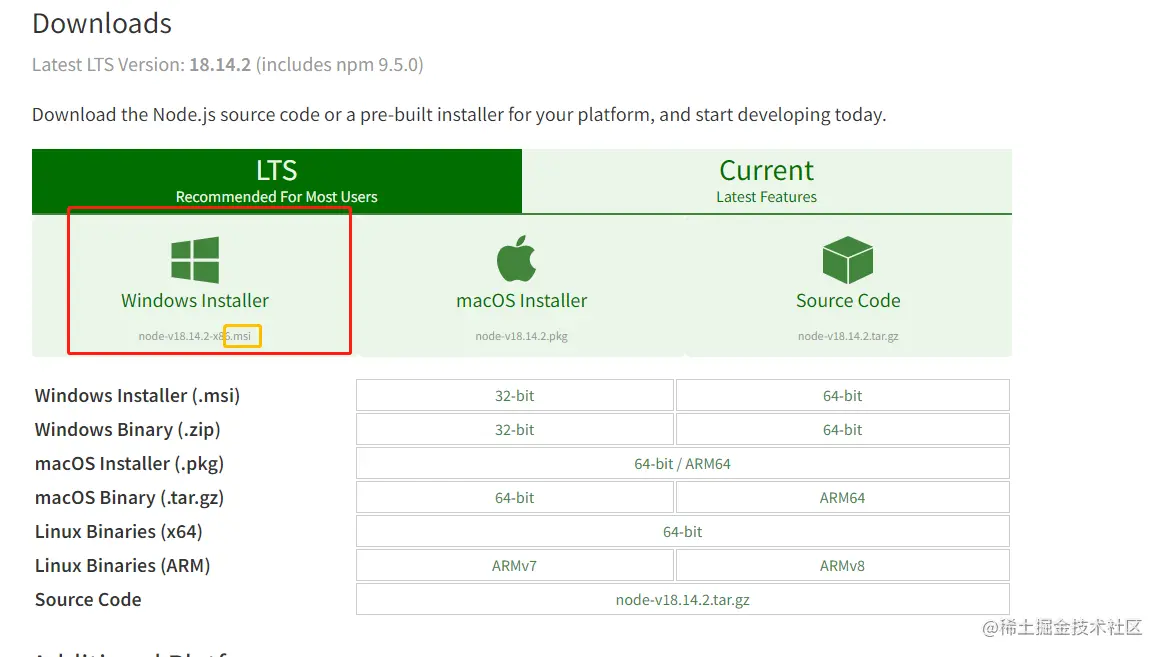Click the node-v18.14.2.pkg filename
The height and width of the screenshot is (657, 1162).
click(522, 336)
